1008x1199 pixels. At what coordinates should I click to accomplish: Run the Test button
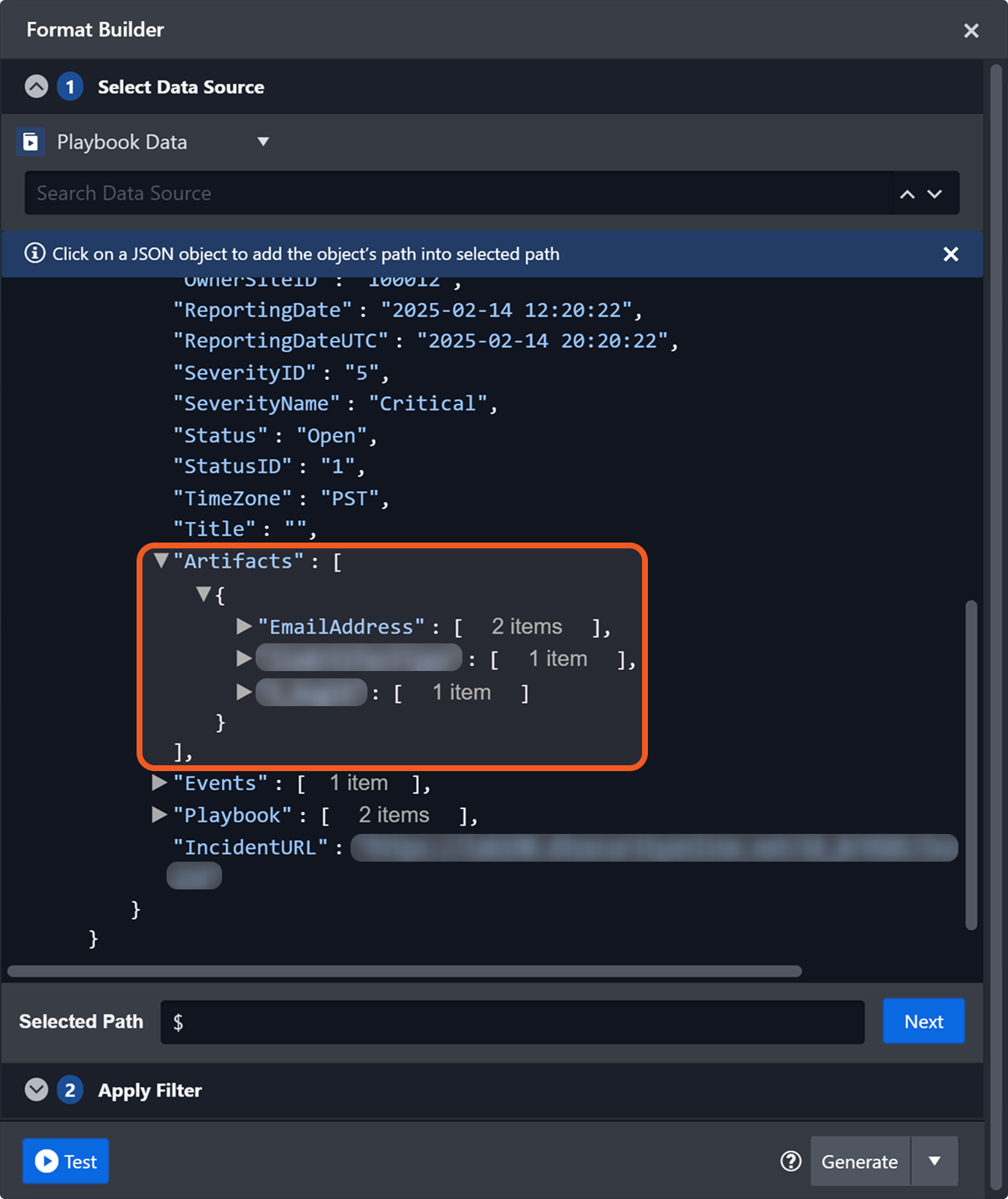tap(66, 1161)
